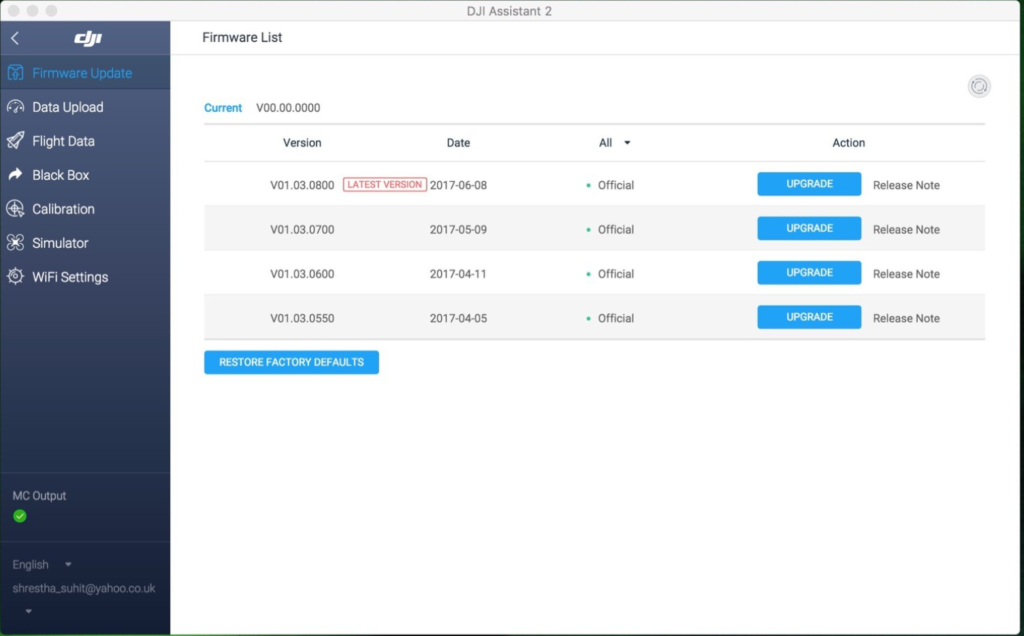Click the Latest Version badge
1024x636 pixels.
384,184
